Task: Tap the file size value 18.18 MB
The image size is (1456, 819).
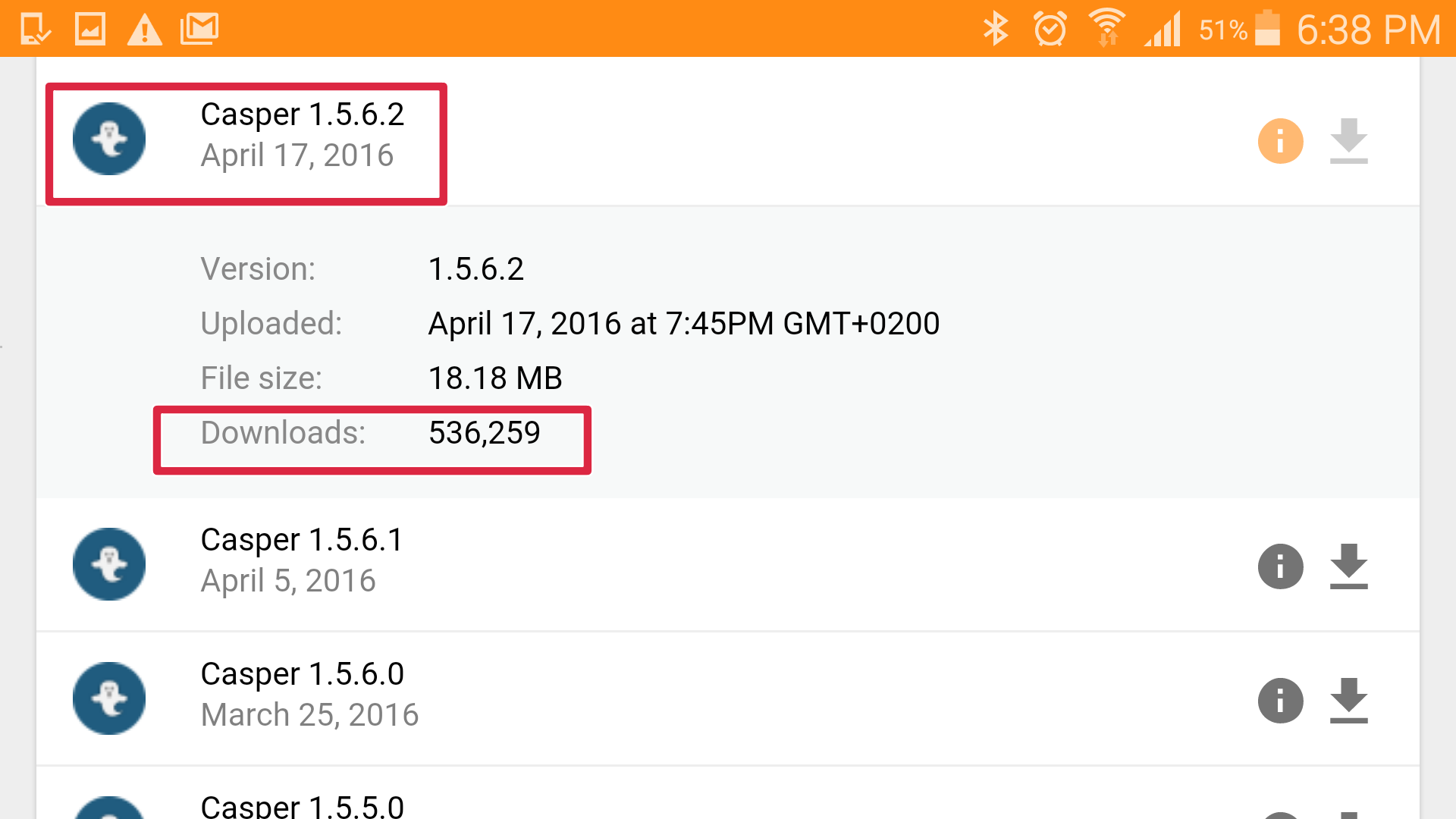Action: [495, 378]
